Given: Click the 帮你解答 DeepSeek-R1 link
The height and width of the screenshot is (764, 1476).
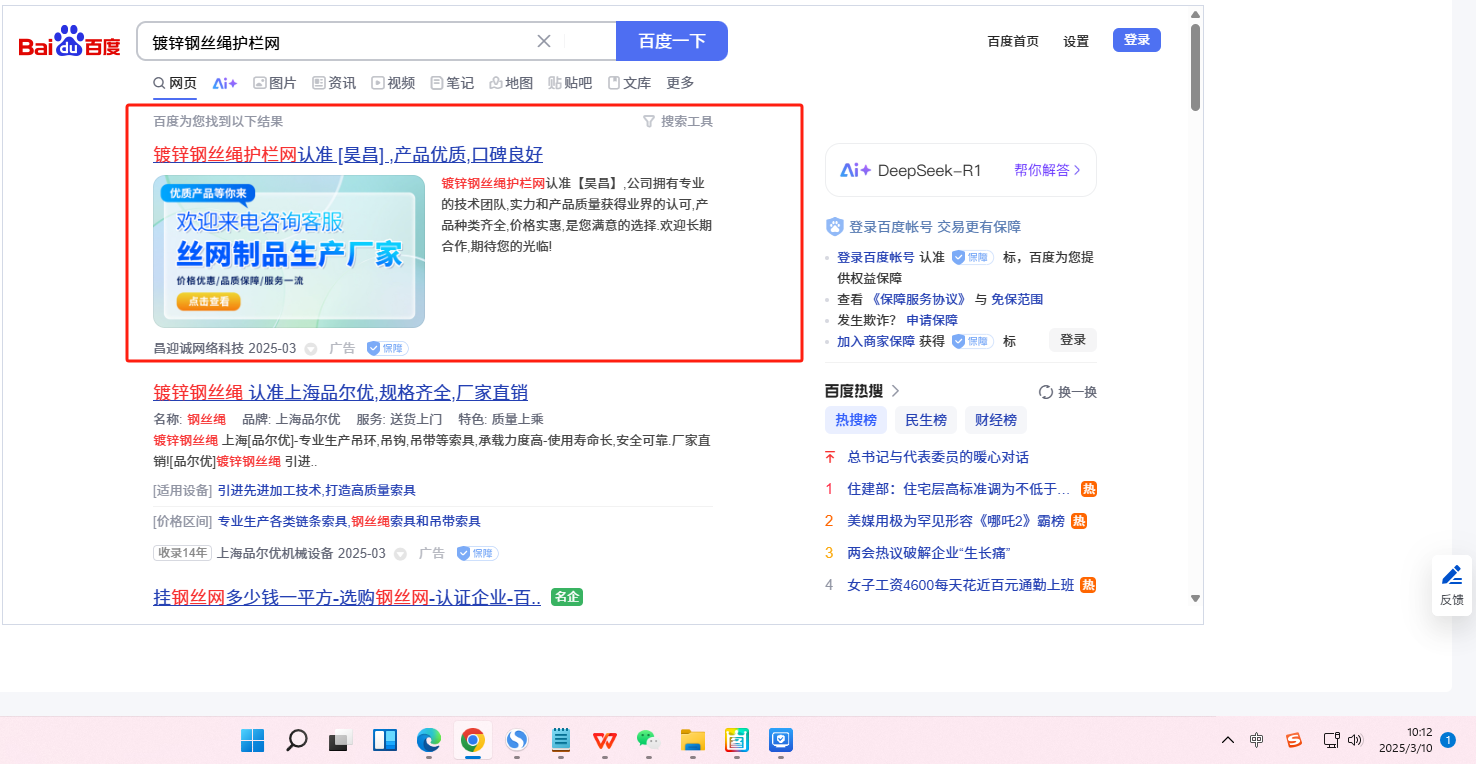Looking at the screenshot, I should 1047,170.
